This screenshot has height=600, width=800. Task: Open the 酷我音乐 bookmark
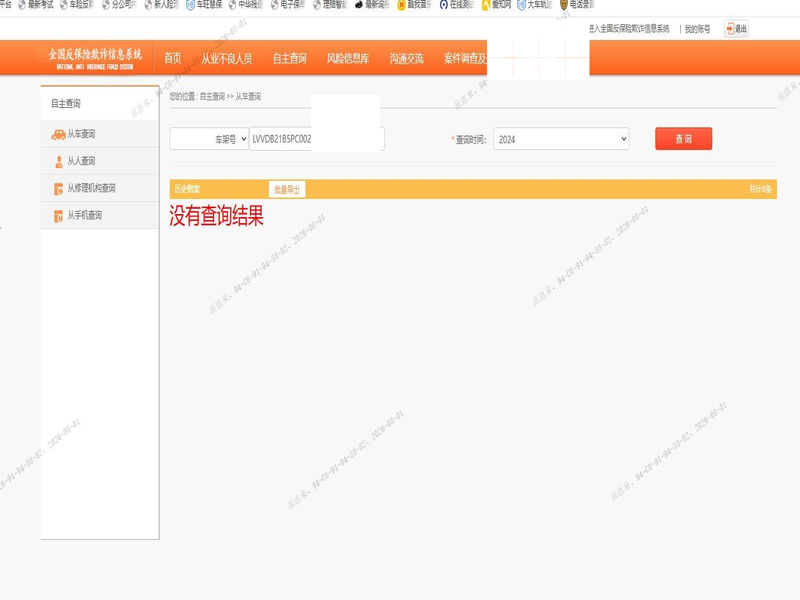[414, 5]
